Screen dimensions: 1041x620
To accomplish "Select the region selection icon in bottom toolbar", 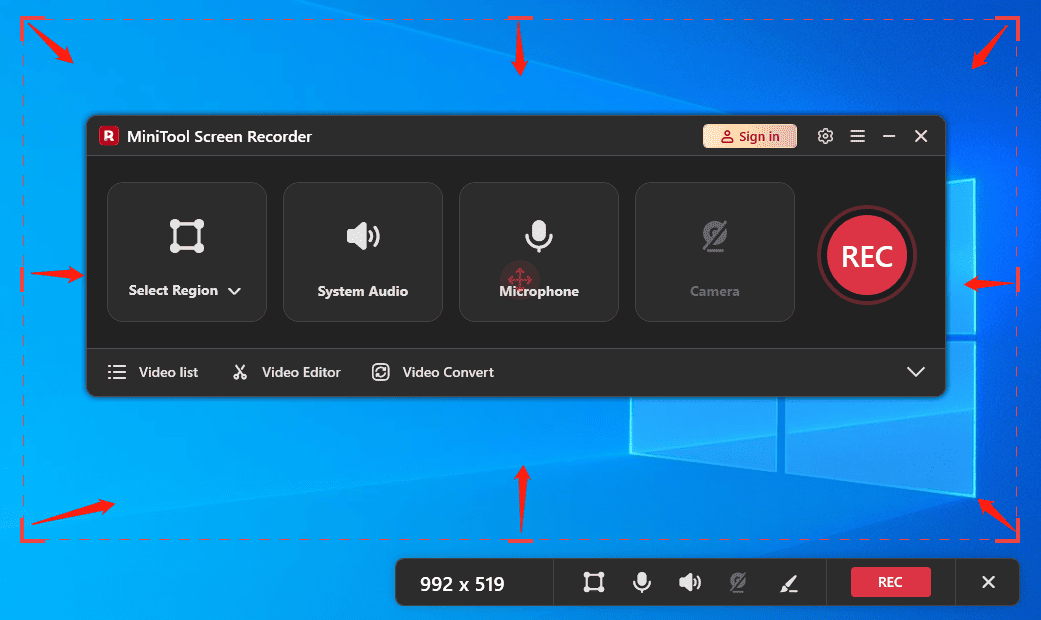I will [594, 582].
